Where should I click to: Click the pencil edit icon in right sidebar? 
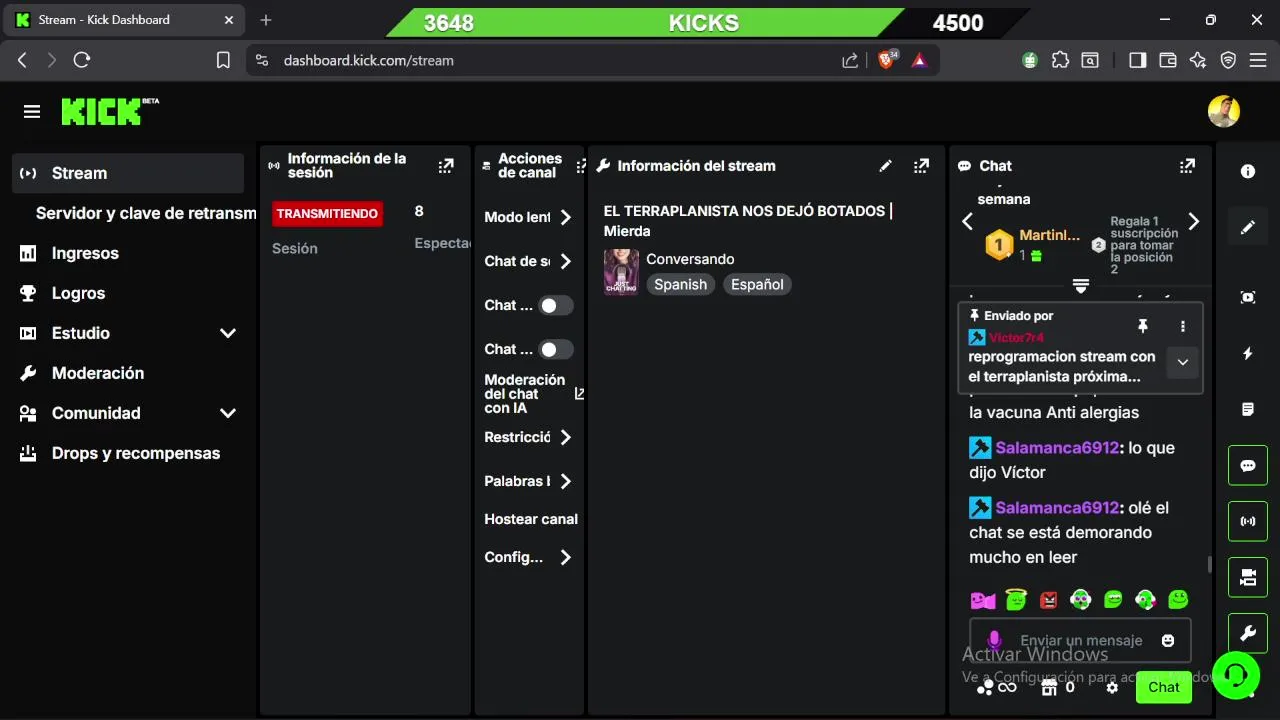pyautogui.click(x=1248, y=227)
